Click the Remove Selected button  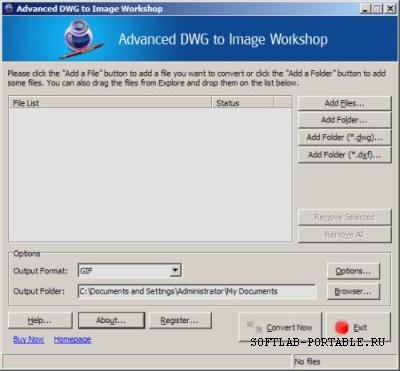pos(344,217)
